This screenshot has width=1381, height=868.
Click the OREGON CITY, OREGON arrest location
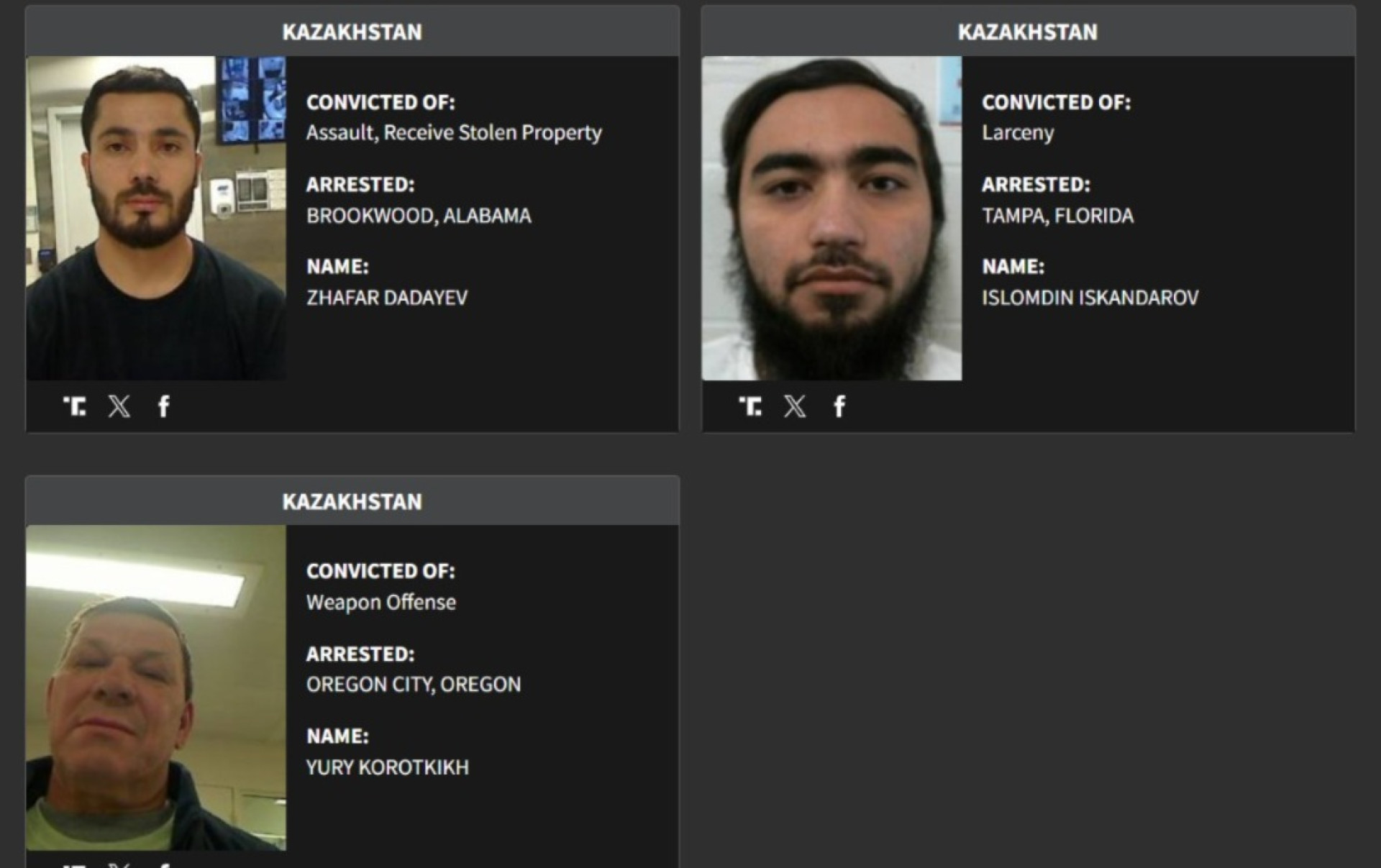coord(414,685)
